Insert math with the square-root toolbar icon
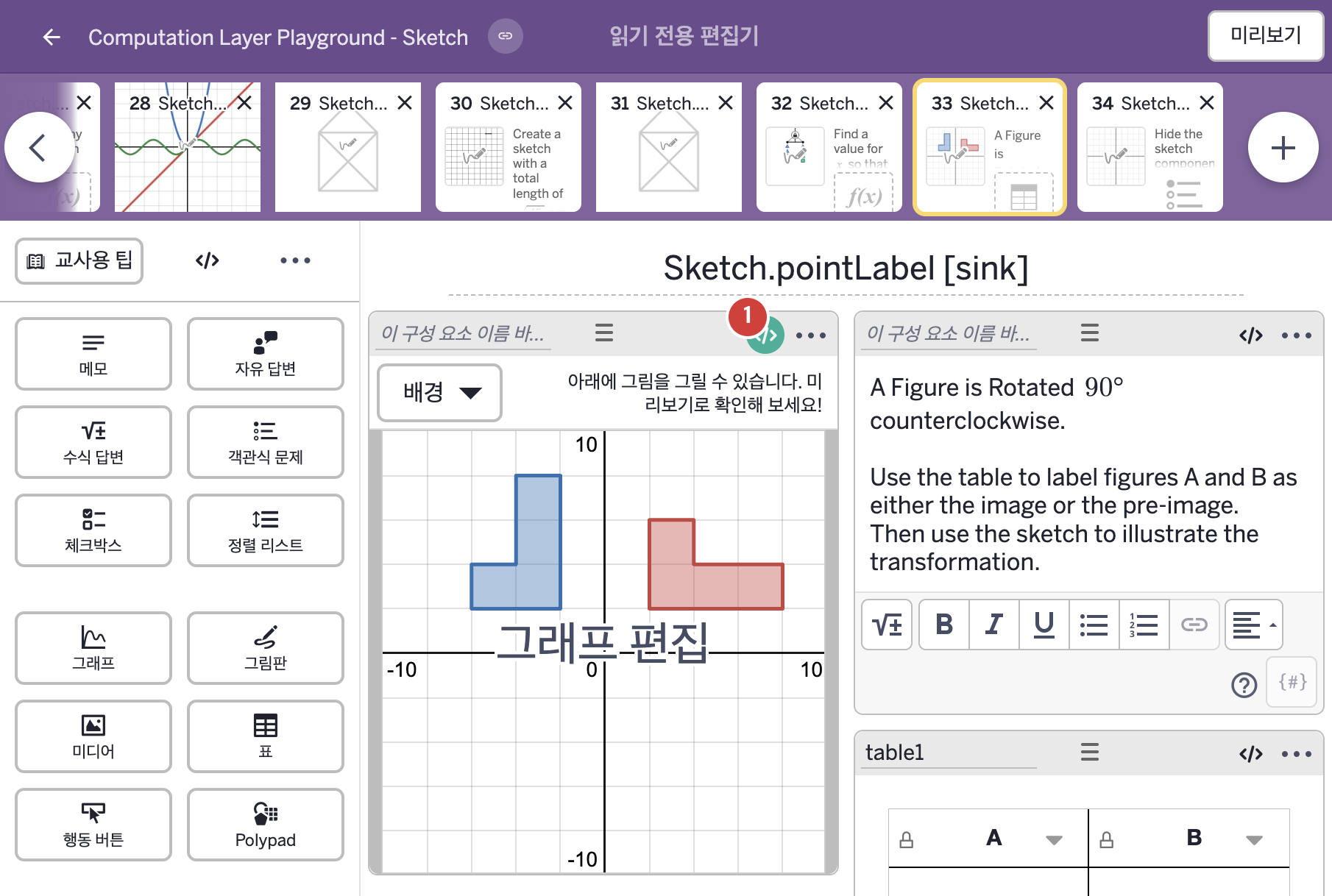This screenshot has width=1332, height=896. coord(887,625)
